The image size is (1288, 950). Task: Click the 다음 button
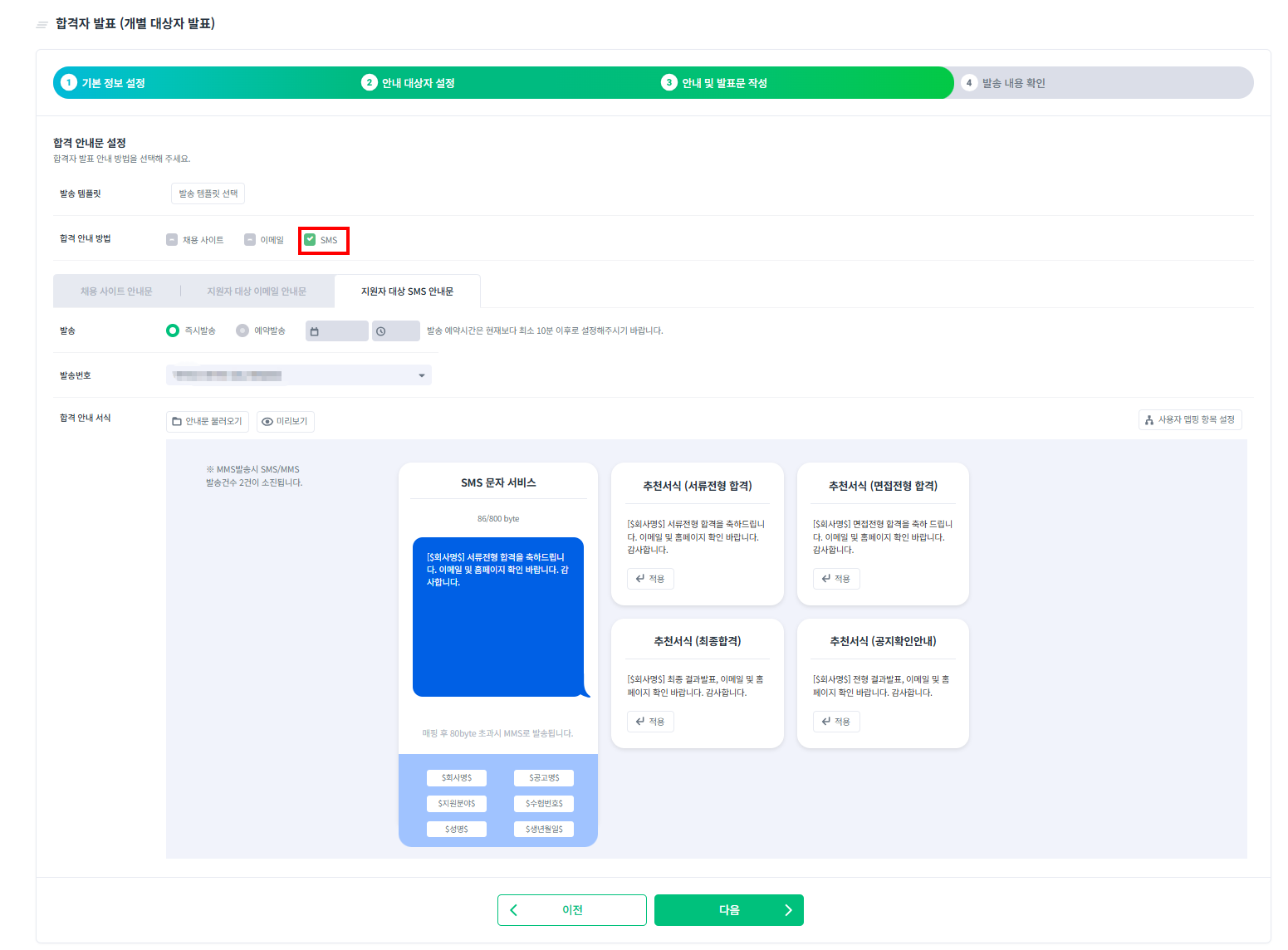[x=728, y=910]
